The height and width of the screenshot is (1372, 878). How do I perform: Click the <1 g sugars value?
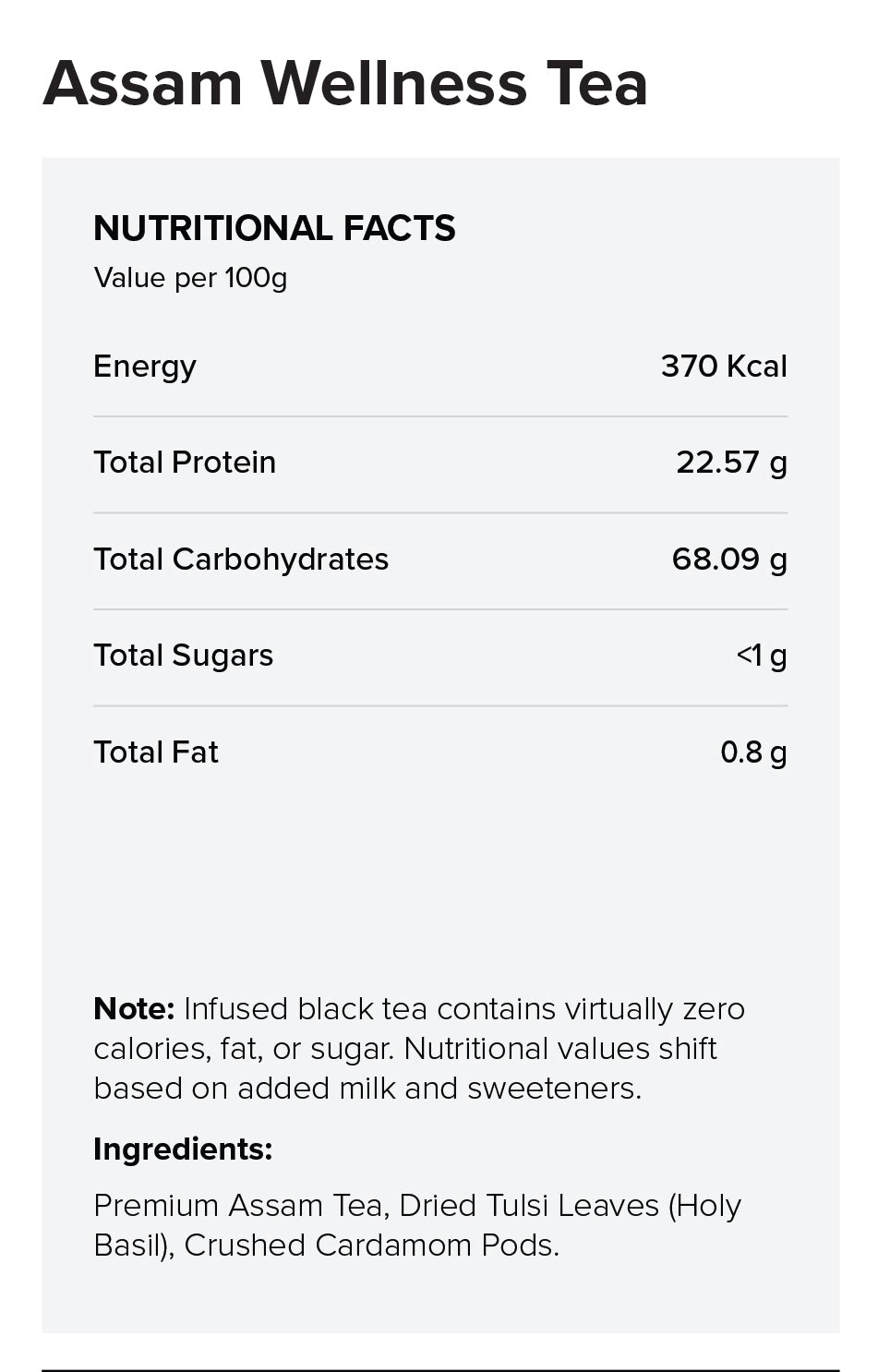[762, 656]
